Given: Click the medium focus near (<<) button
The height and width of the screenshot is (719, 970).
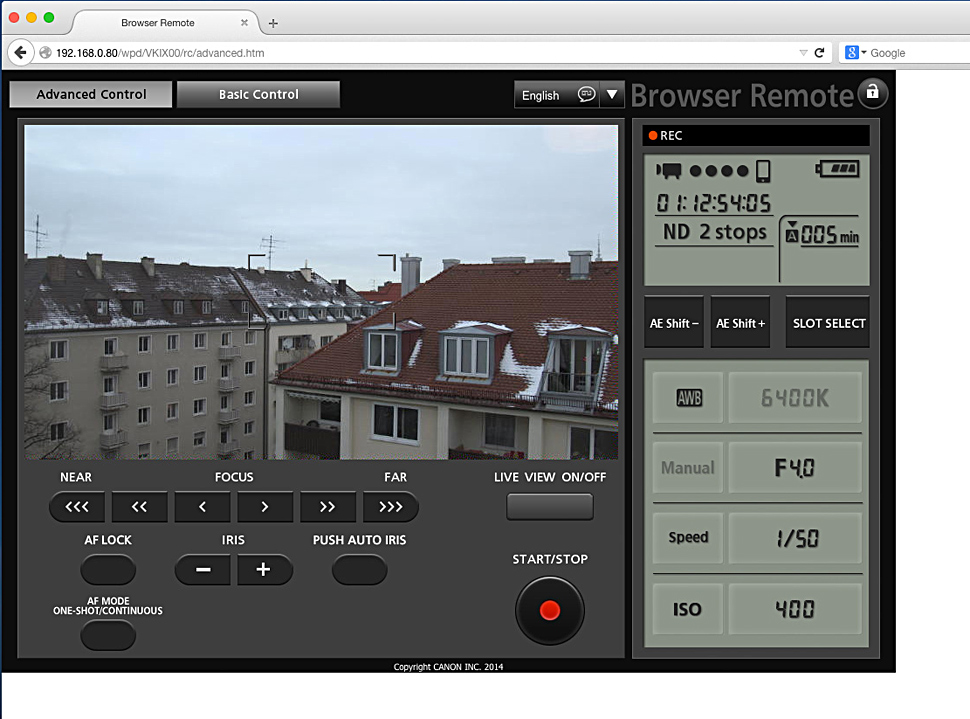Looking at the screenshot, I should (x=139, y=507).
